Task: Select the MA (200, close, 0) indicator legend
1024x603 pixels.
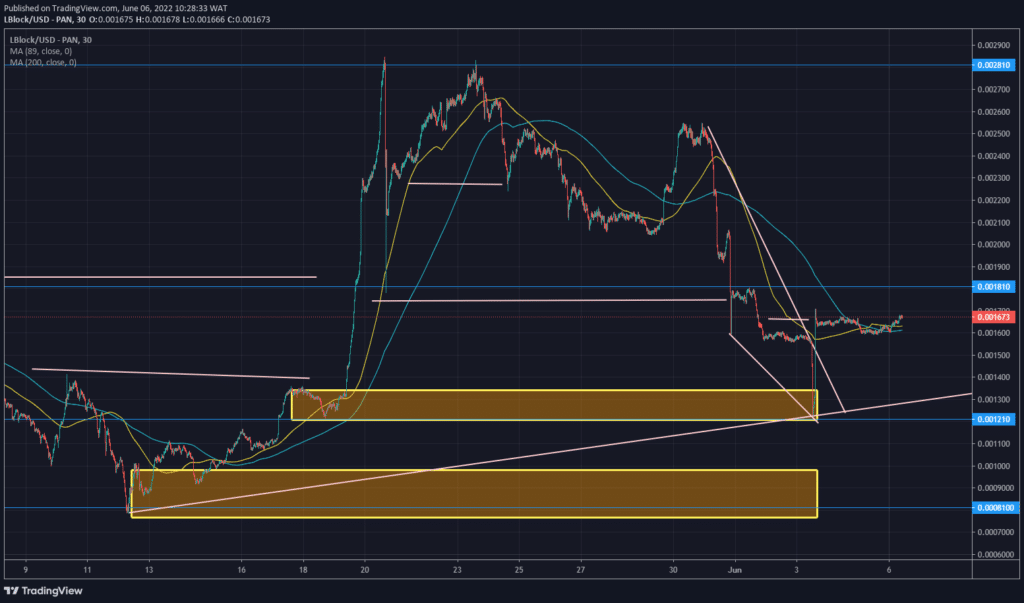Action: coord(43,62)
